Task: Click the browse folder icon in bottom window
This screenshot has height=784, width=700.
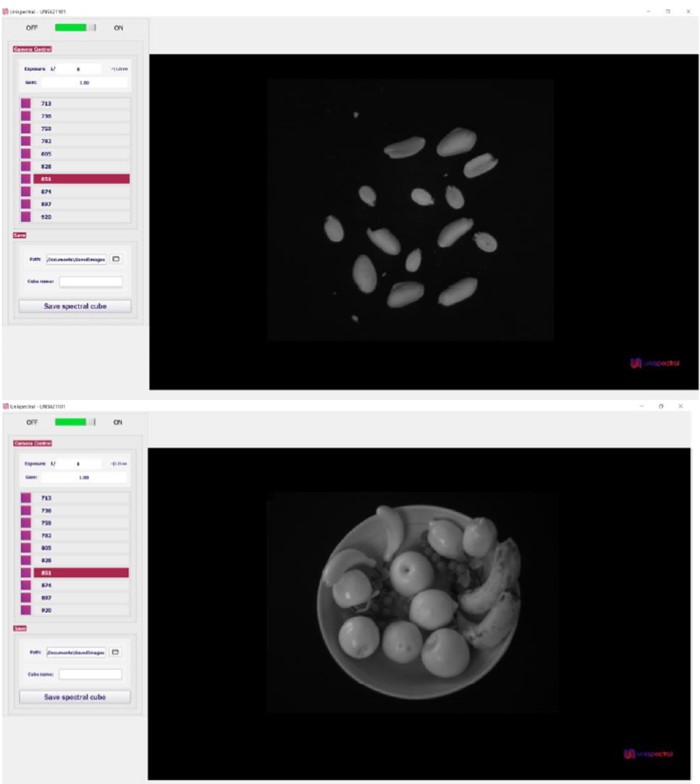Action: coord(116,652)
